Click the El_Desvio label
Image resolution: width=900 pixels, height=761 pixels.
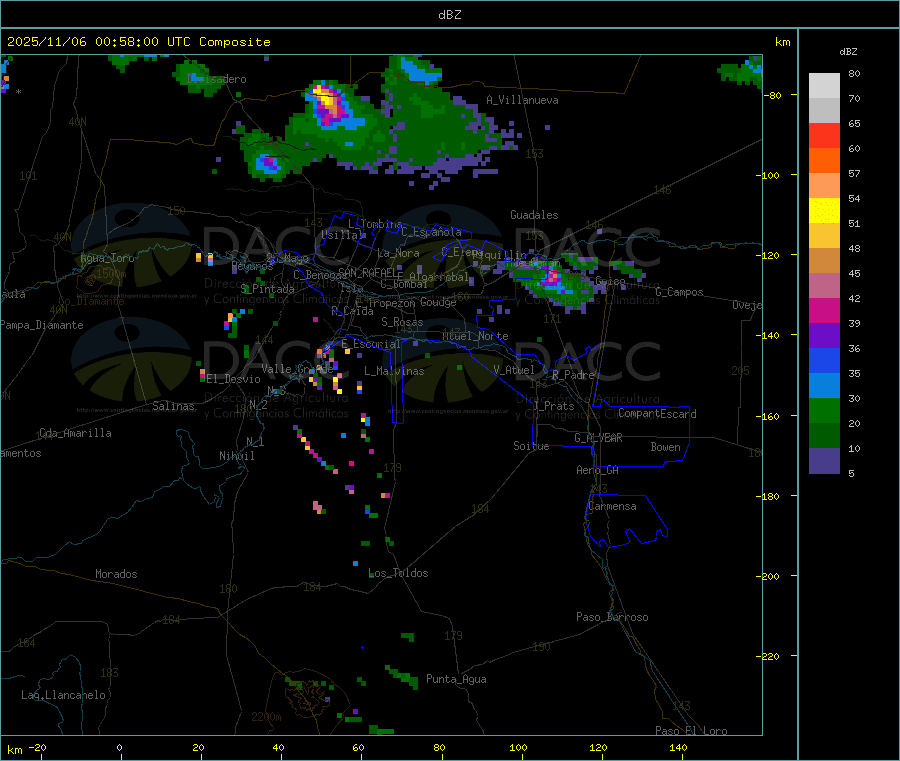tap(233, 379)
